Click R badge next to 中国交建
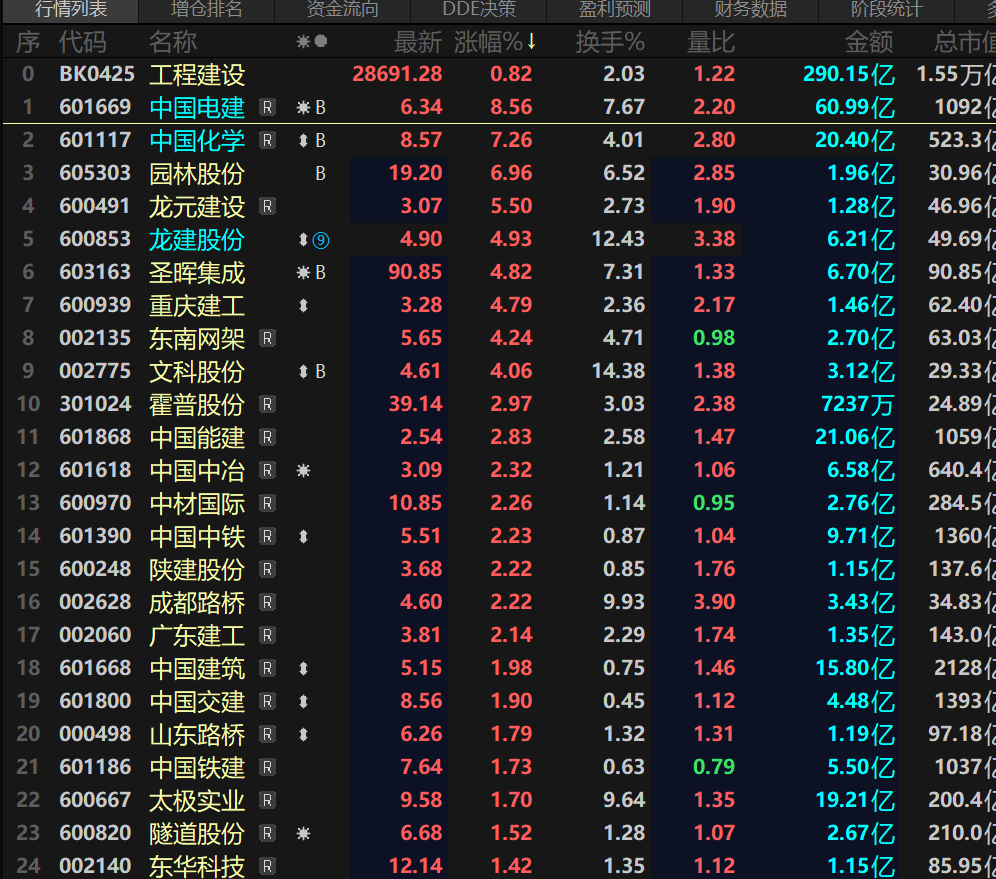The image size is (996, 879). click(267, 702)
